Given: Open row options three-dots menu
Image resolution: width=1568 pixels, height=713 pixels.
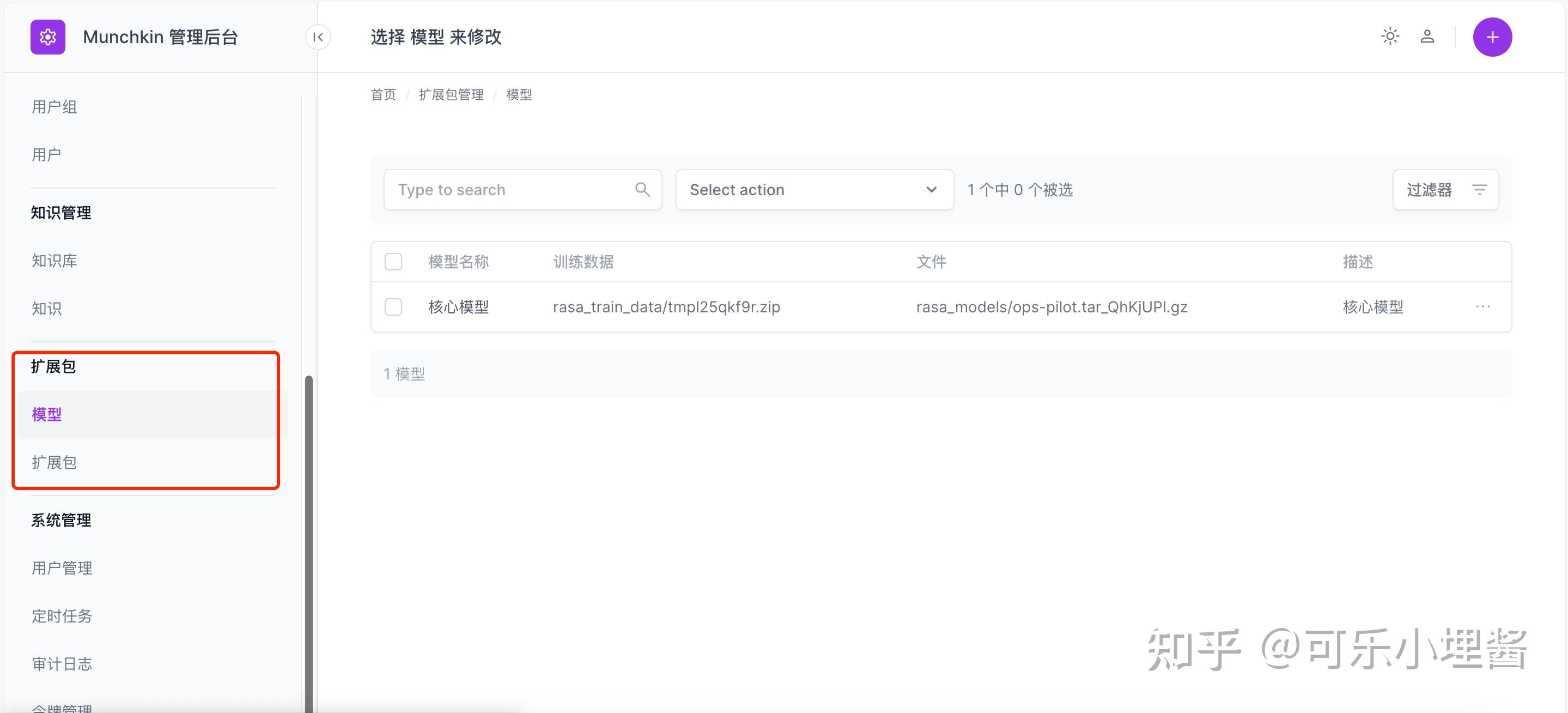Looking at the screenshot, I should [1483, 307].
